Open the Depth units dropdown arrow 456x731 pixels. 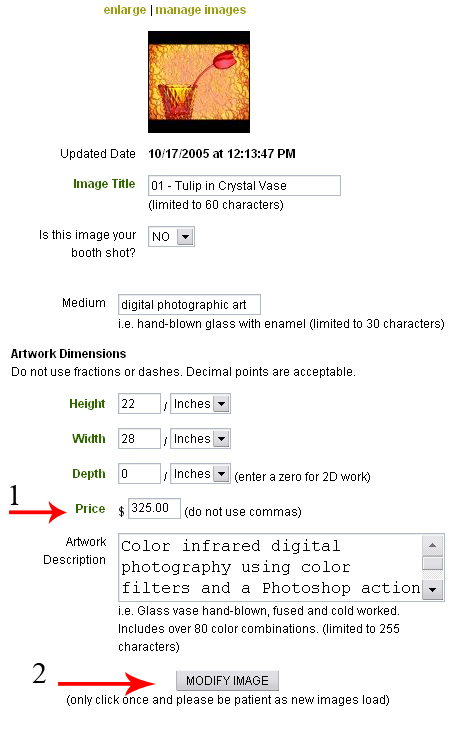pyautogui.click(x=222, y=474)
